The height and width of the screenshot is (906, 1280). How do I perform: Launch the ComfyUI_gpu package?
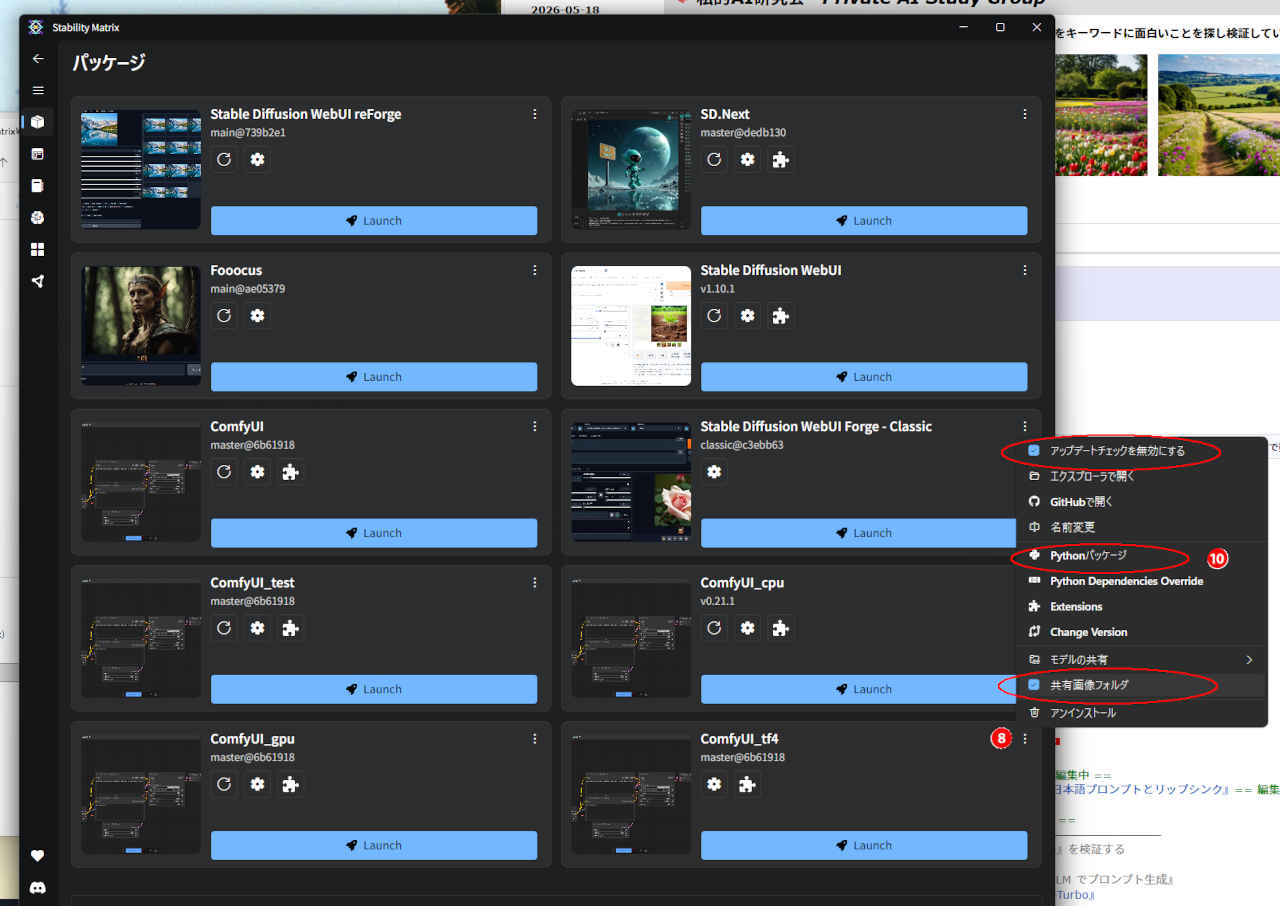tap(374, 845)
